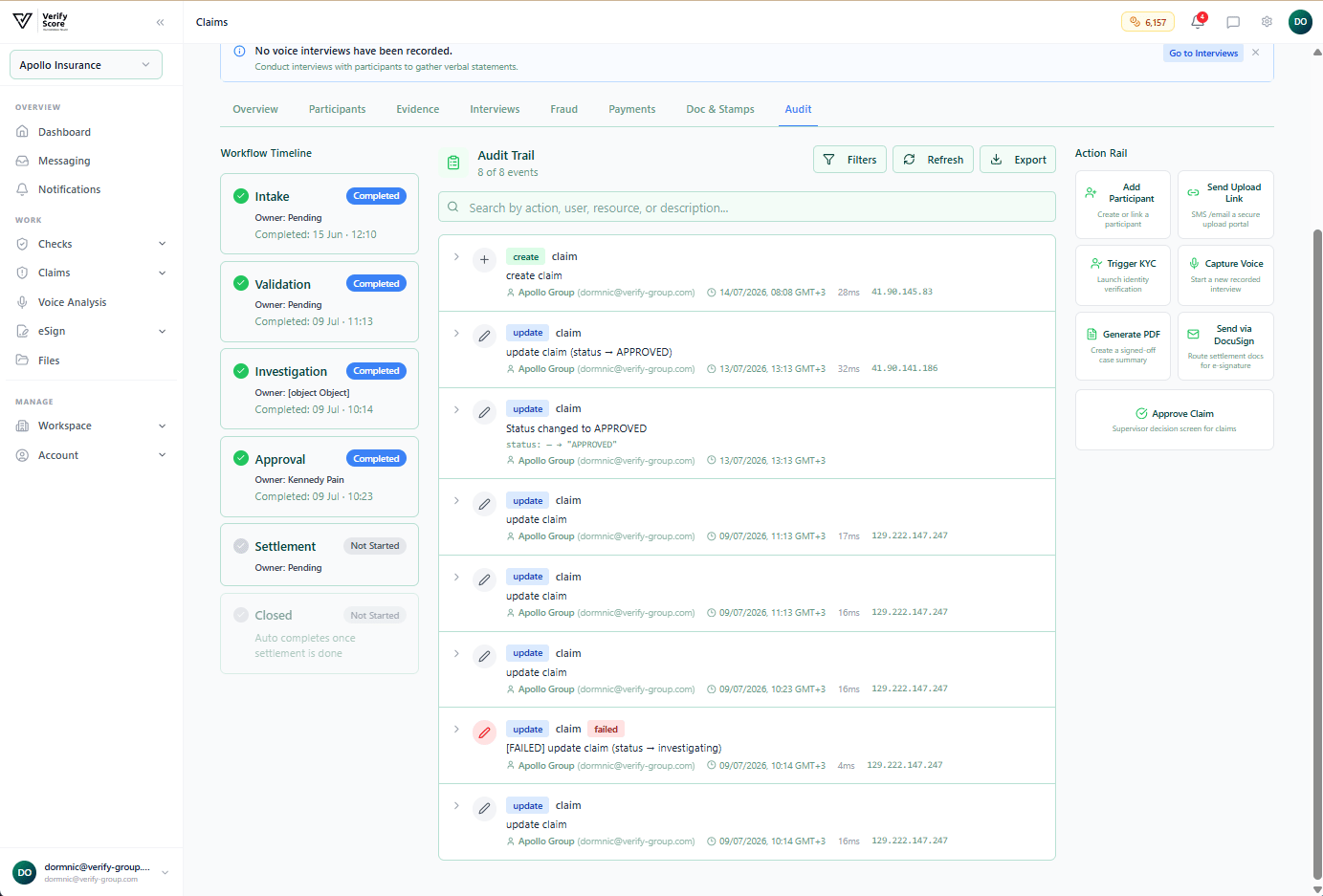The image size is (1323, 896).
Task: Select the Audit tab
Action: click(x=798, y=109)
